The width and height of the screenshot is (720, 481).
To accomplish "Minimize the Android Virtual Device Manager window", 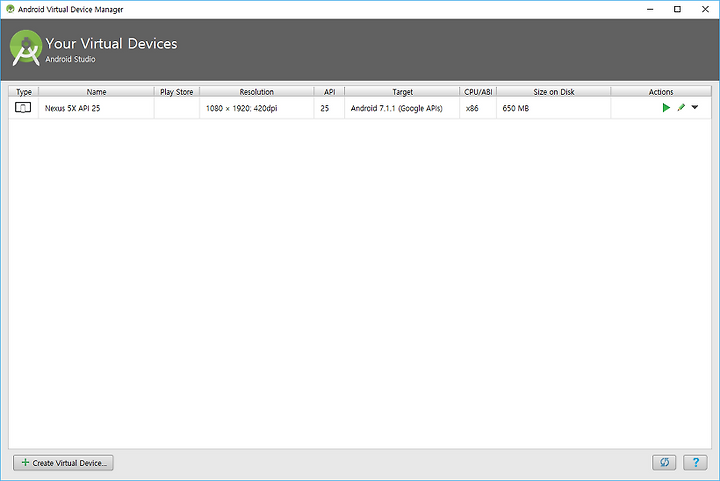I will click(x=650, y=9).
